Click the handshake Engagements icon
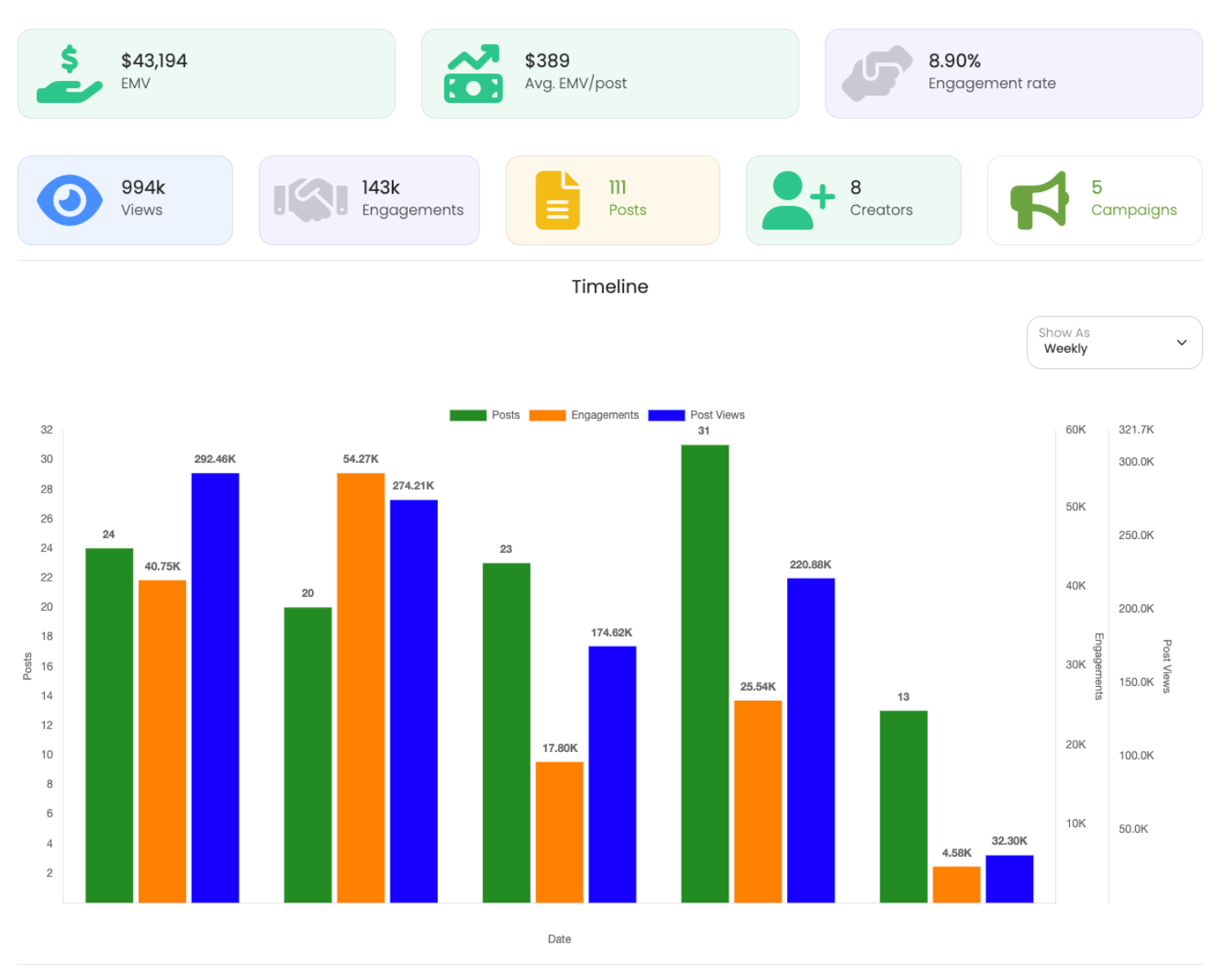 tap(310, 200)
